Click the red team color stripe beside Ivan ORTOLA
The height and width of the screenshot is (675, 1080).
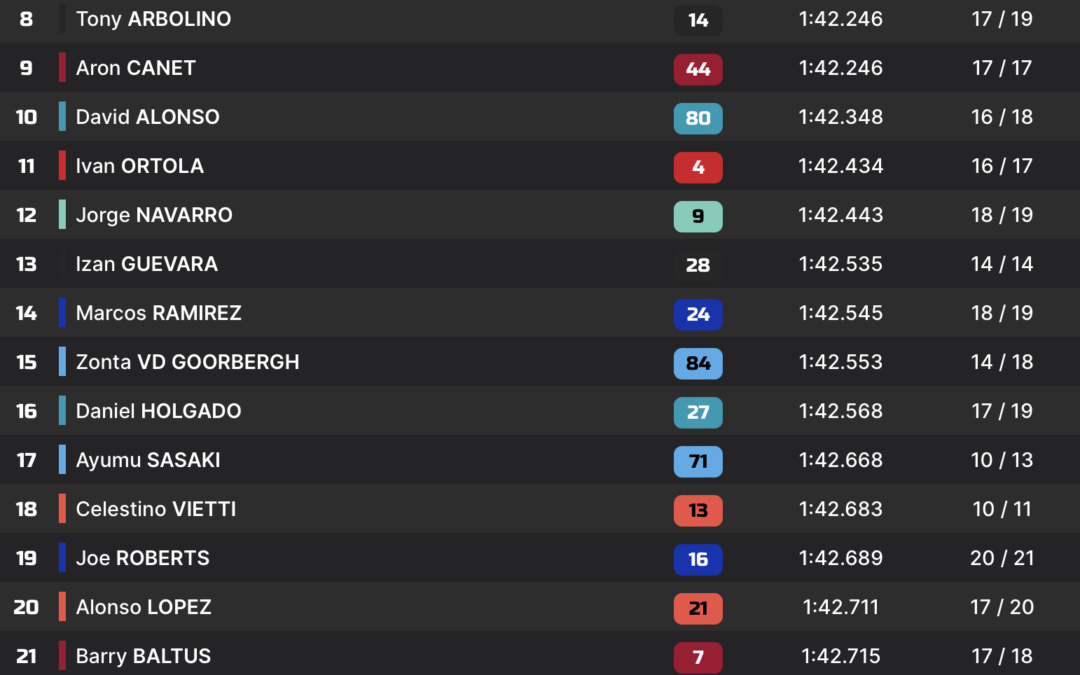62,165
